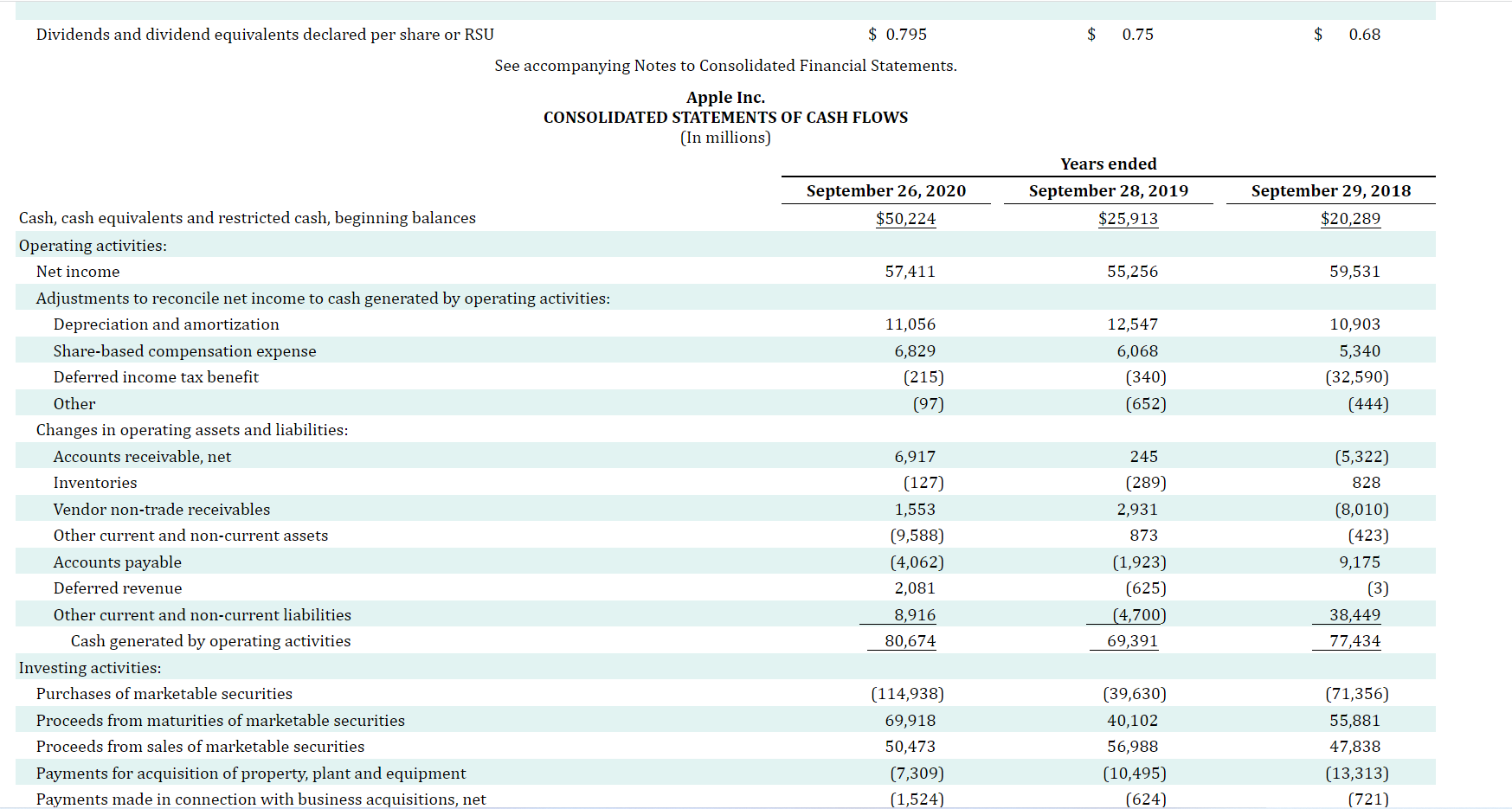Click other liabilities value '38,449'
This screenshot has height=809, width=1512.
1354,615
